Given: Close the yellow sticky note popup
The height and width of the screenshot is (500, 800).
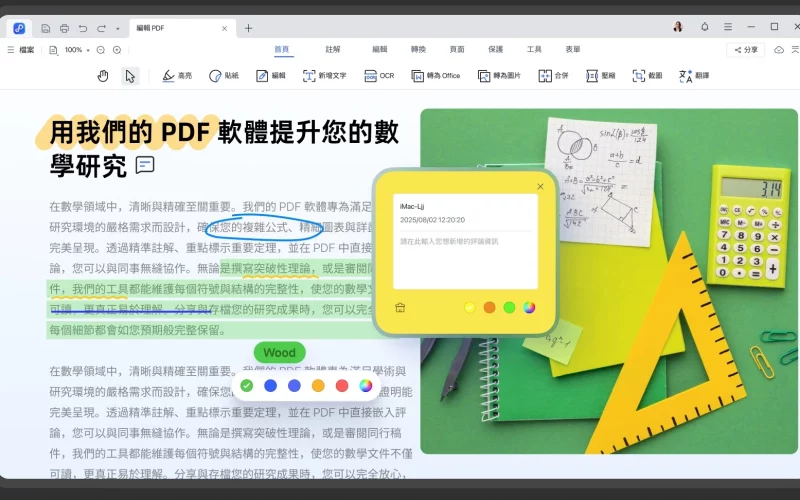Looking at the screenshot, I should click(540, 186).
